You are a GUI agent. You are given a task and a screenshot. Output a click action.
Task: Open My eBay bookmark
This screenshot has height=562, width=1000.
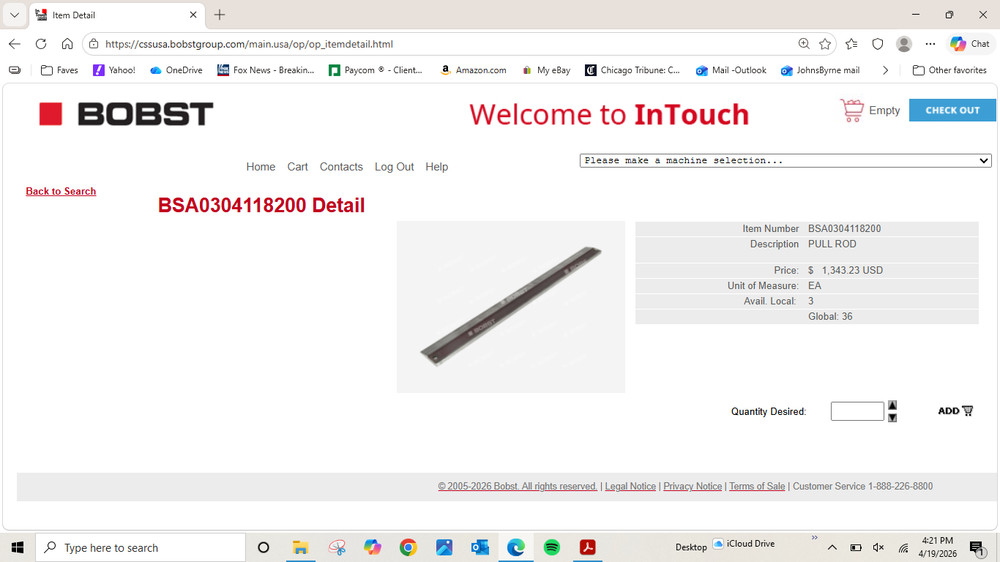[545, 70]
